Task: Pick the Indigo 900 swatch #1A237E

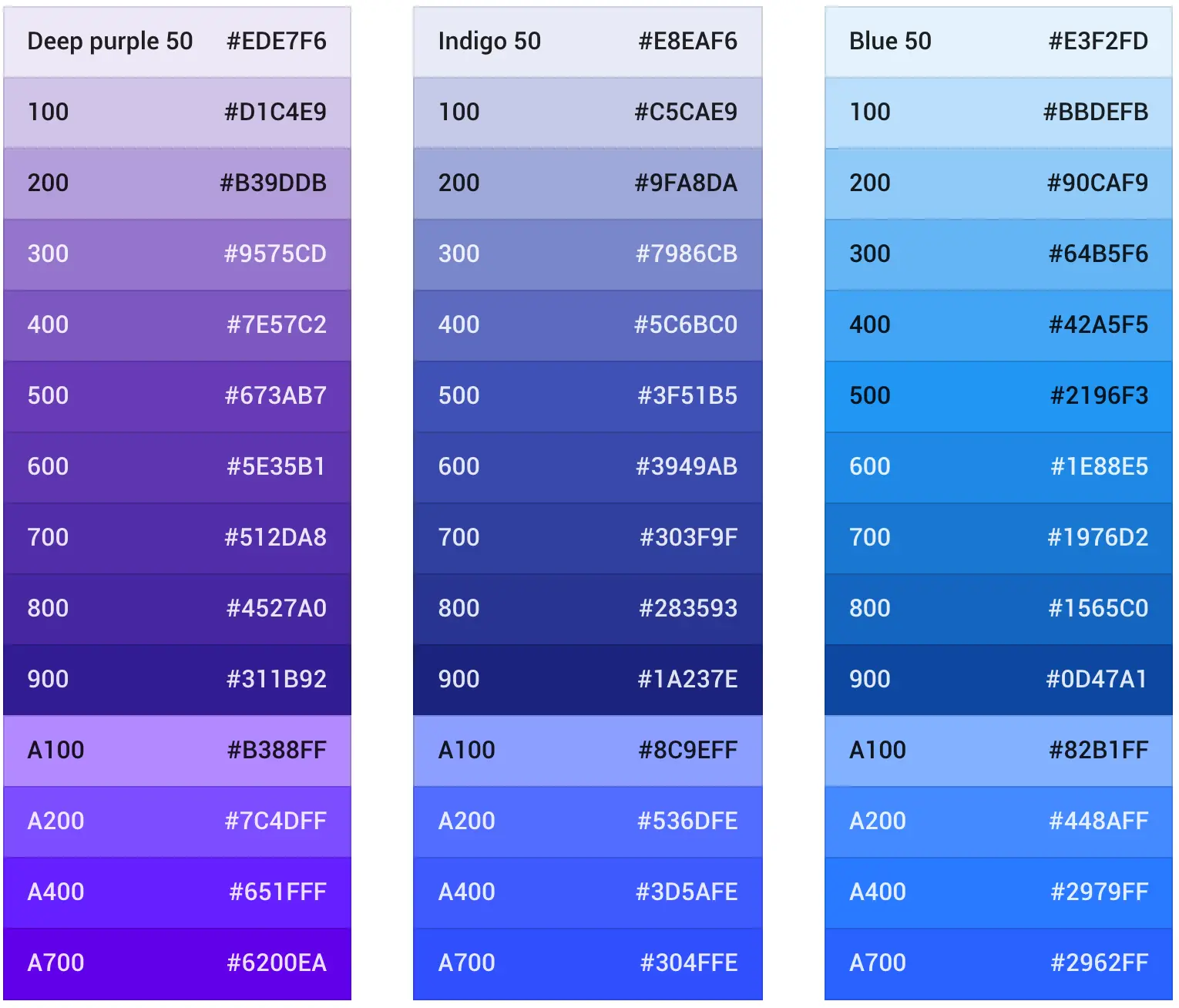Action: (x=588, y=680)
